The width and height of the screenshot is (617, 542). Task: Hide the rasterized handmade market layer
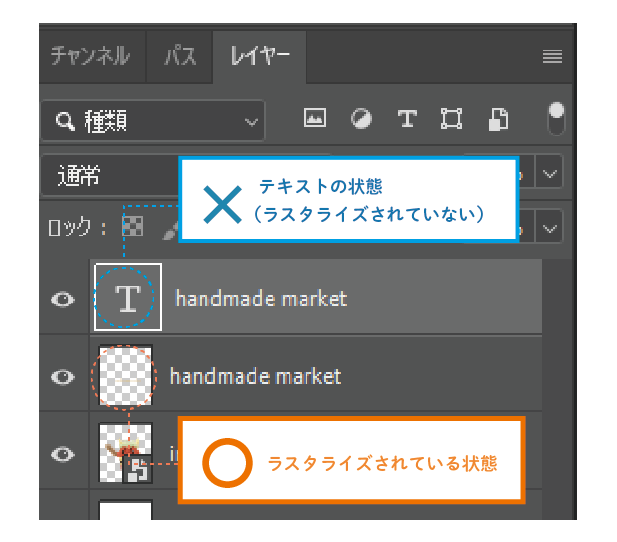pos(63,377)
